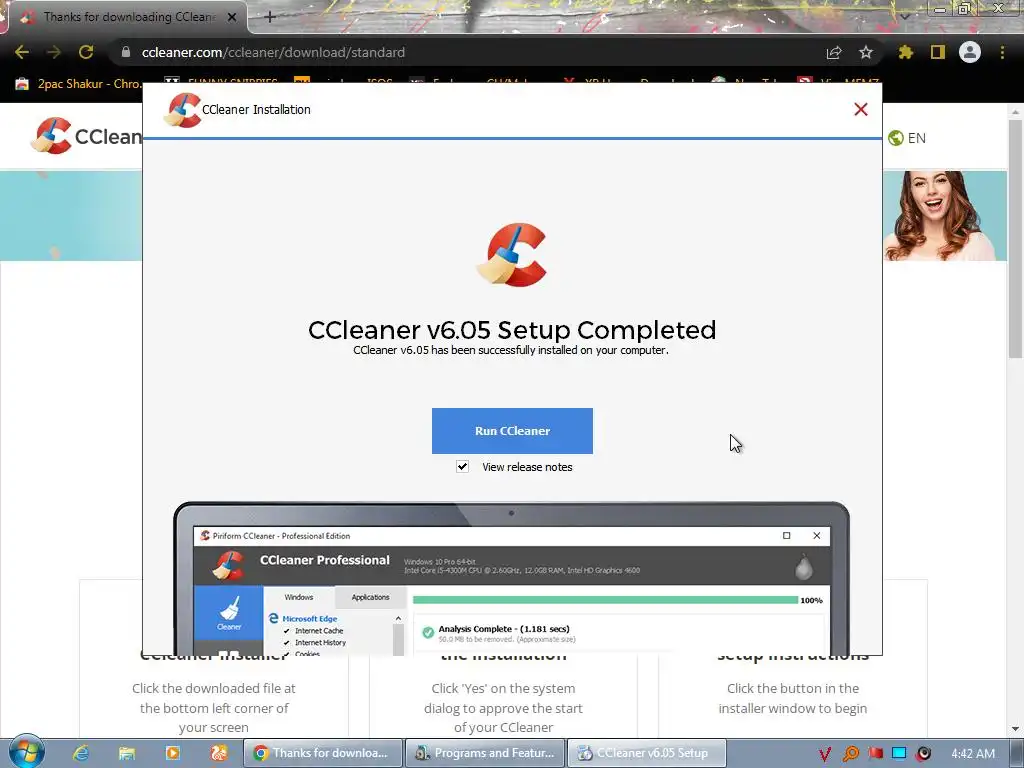Click the CCleaner website logo
The image size is (1024, 768).
pos(86,136)
